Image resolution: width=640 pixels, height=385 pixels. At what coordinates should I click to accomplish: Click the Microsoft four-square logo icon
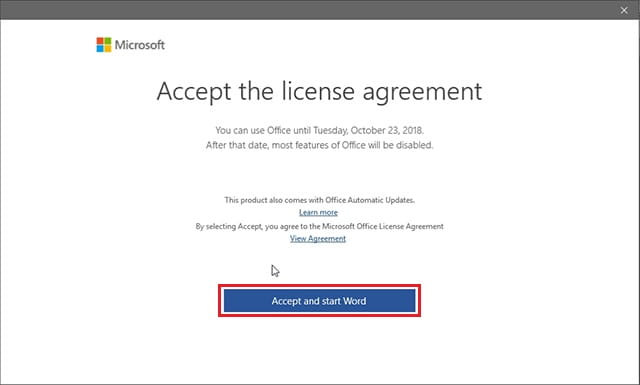pos(104,45)
